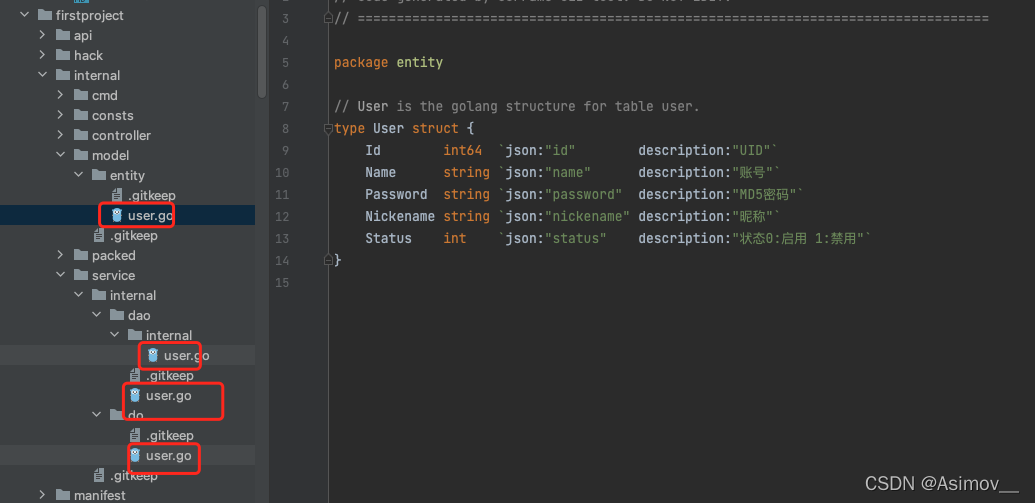The image size is (1035, 503).
Task: Click the fold end marker at line 14
Action: coord(328,260)
